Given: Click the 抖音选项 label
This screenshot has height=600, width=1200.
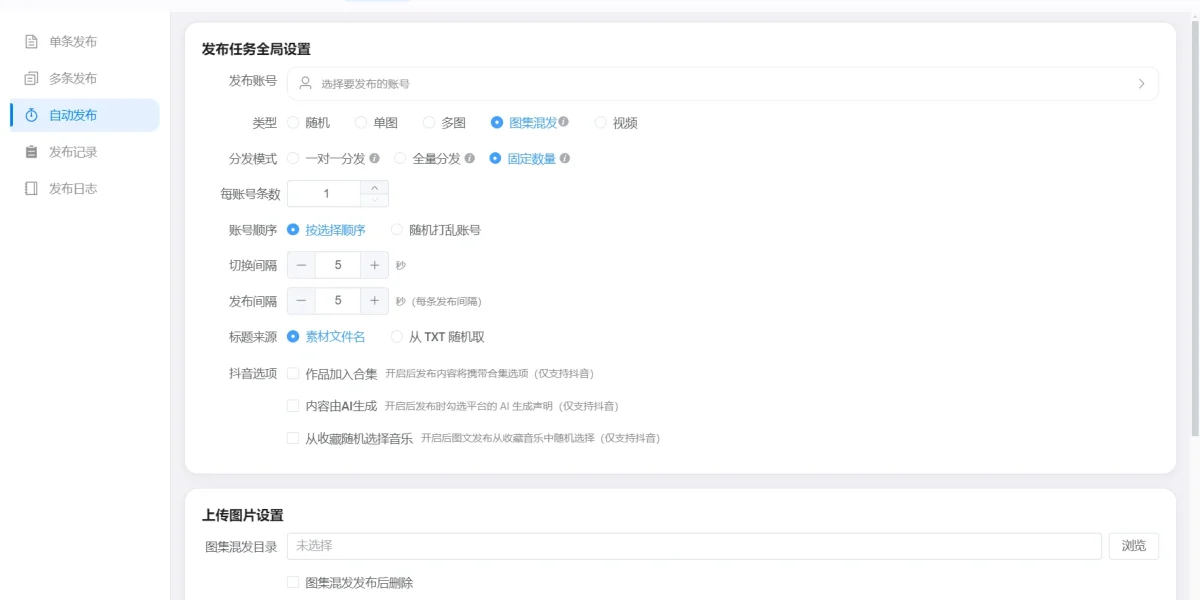Looking at the screenshot, I should 253,373.
